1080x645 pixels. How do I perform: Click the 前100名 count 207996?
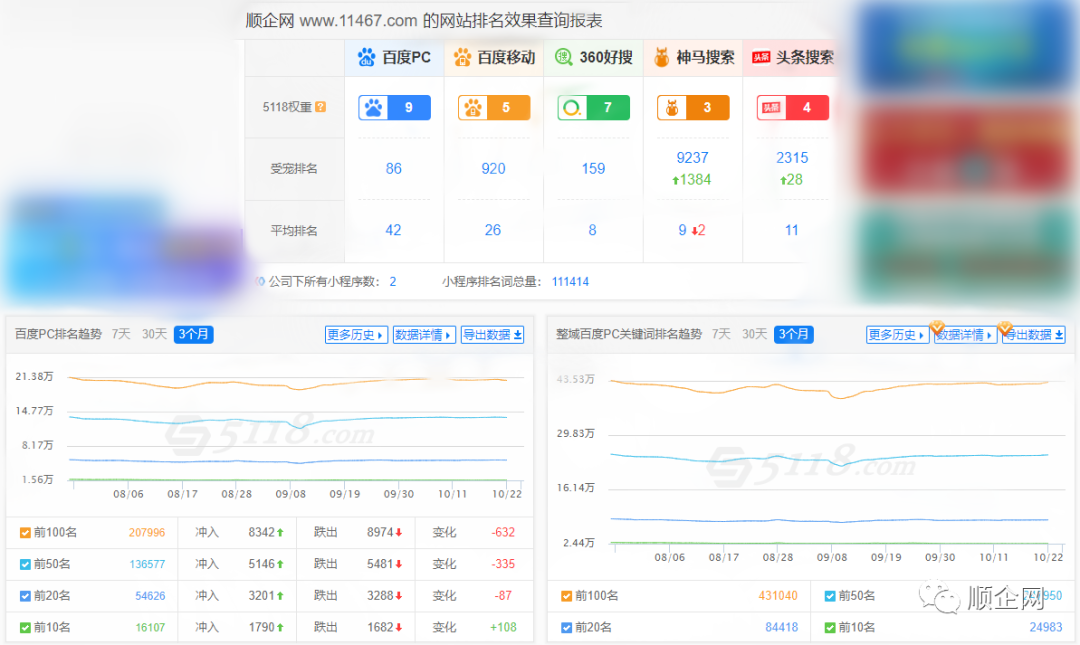(x=147, y=533)
